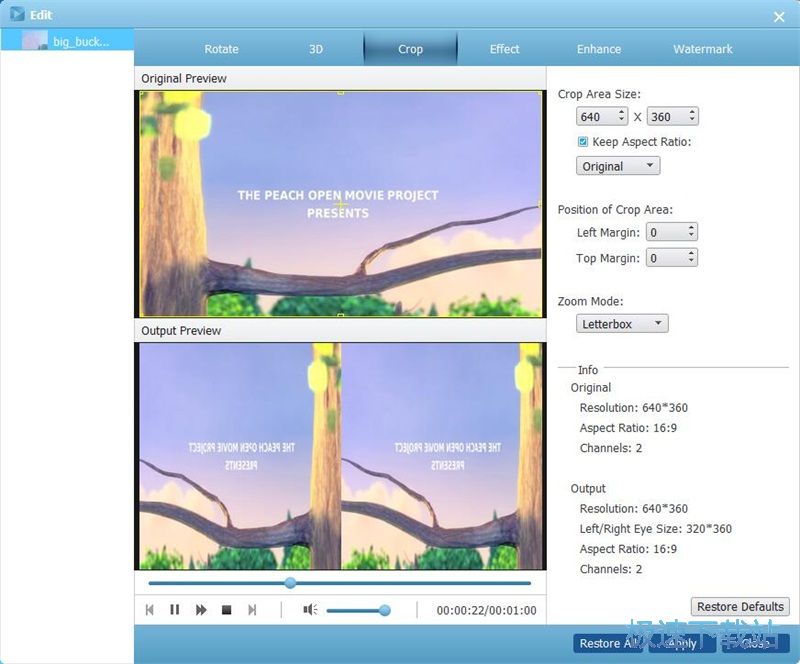Switch to the Rotate tab
The height and width of the screenshot is (664, 800).
click(x=221, y=49)
